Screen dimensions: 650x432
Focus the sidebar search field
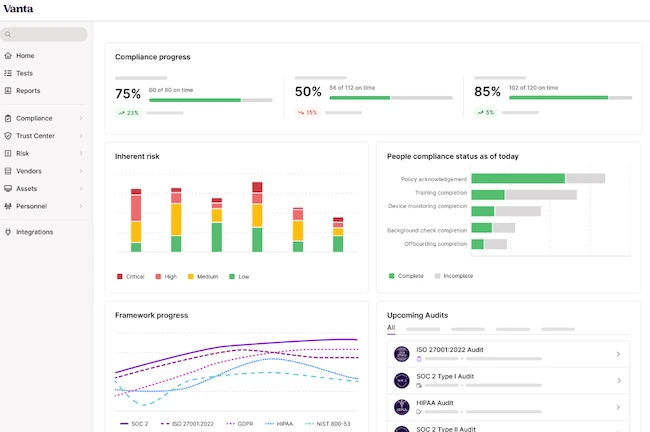coord(44,34)
